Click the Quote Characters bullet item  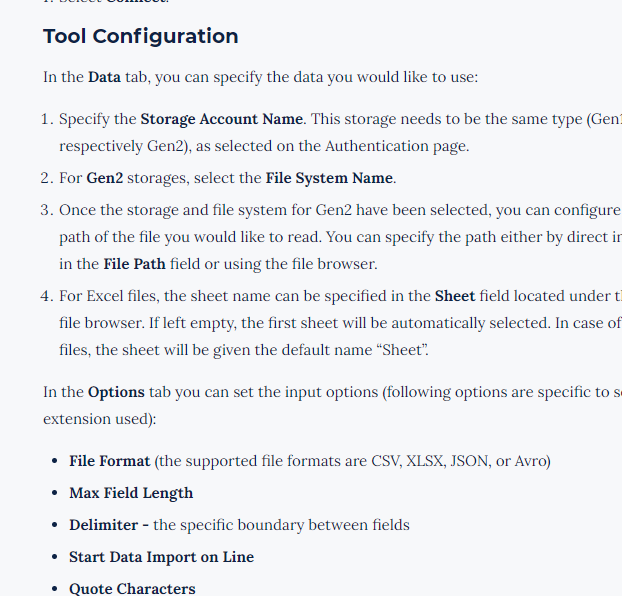click(x=132, y=589)
